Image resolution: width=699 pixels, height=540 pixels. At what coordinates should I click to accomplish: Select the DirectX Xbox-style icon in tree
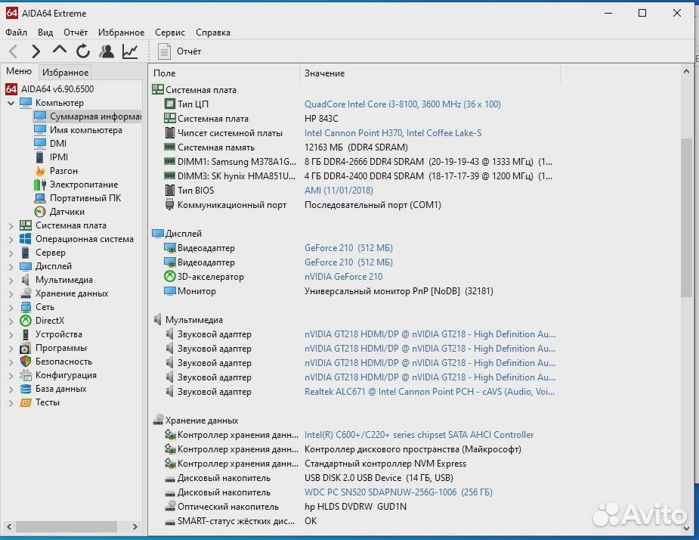(25, 321)
